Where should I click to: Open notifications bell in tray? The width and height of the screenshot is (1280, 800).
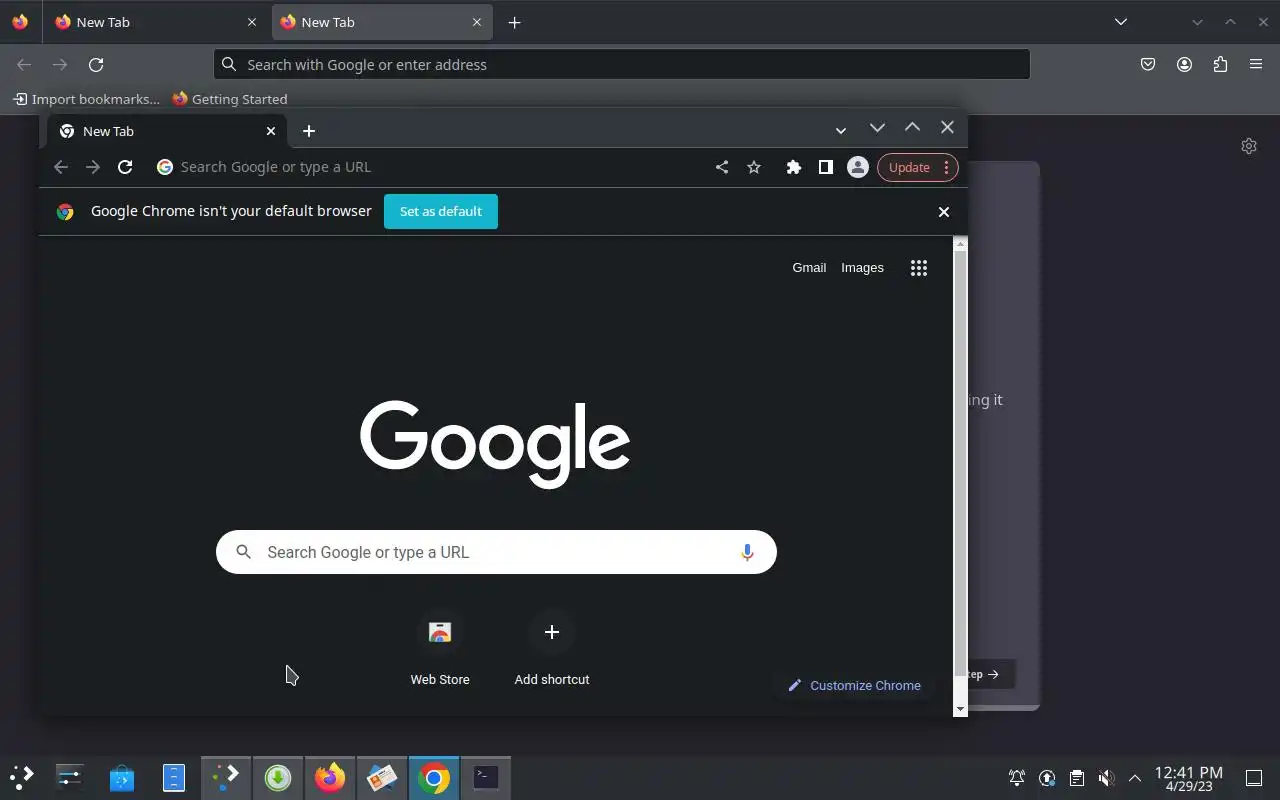pyautogui.click(x=1017, y=778)
